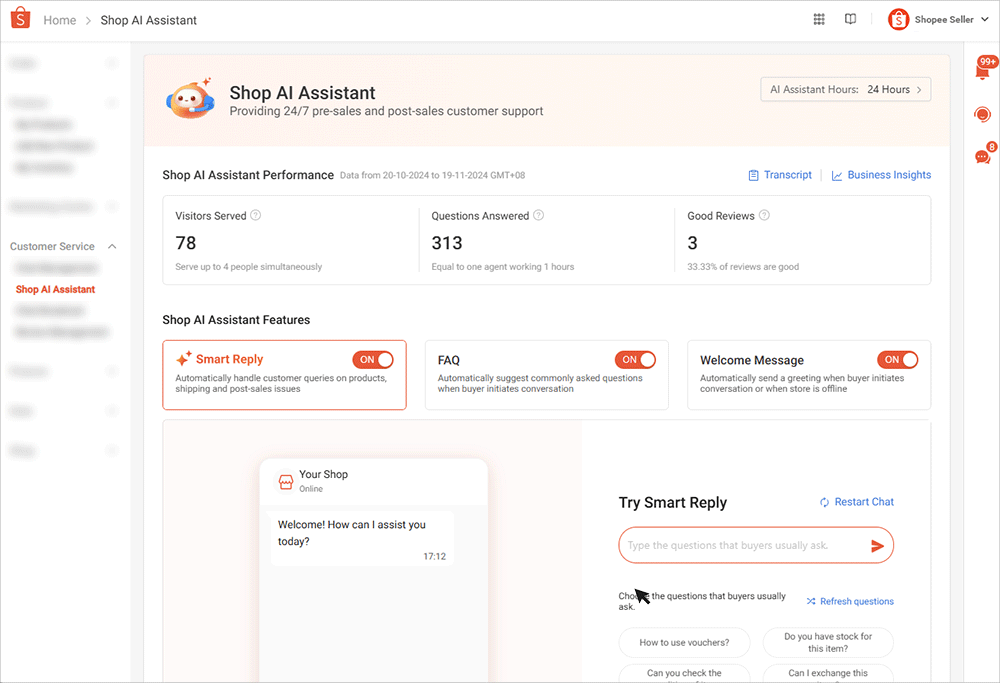The image size is (1000, 683).
Task: Select Shop AI Assistant sidebar item
Action: [55, 289]
